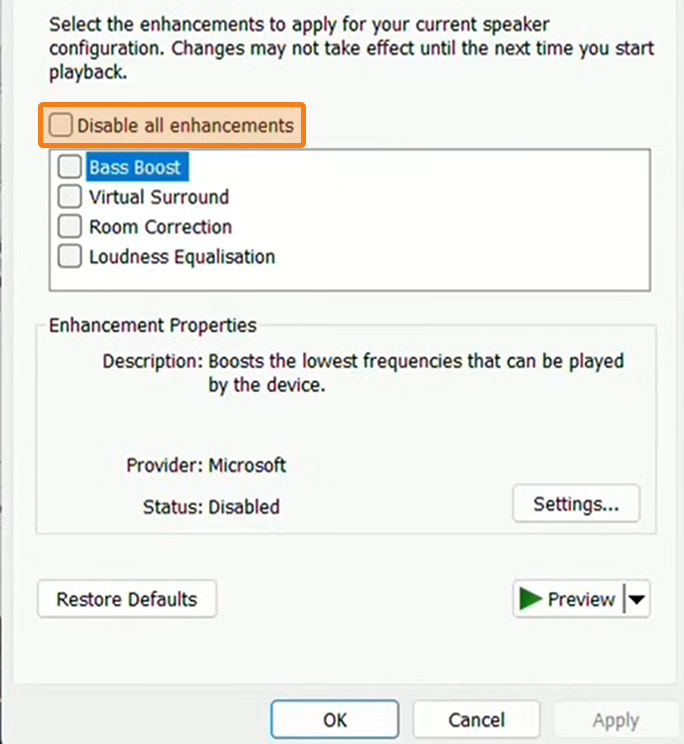Toggle the Loudness Equalisation checkbox
Screen dimensions: 684x744
(x=70, y=257)
